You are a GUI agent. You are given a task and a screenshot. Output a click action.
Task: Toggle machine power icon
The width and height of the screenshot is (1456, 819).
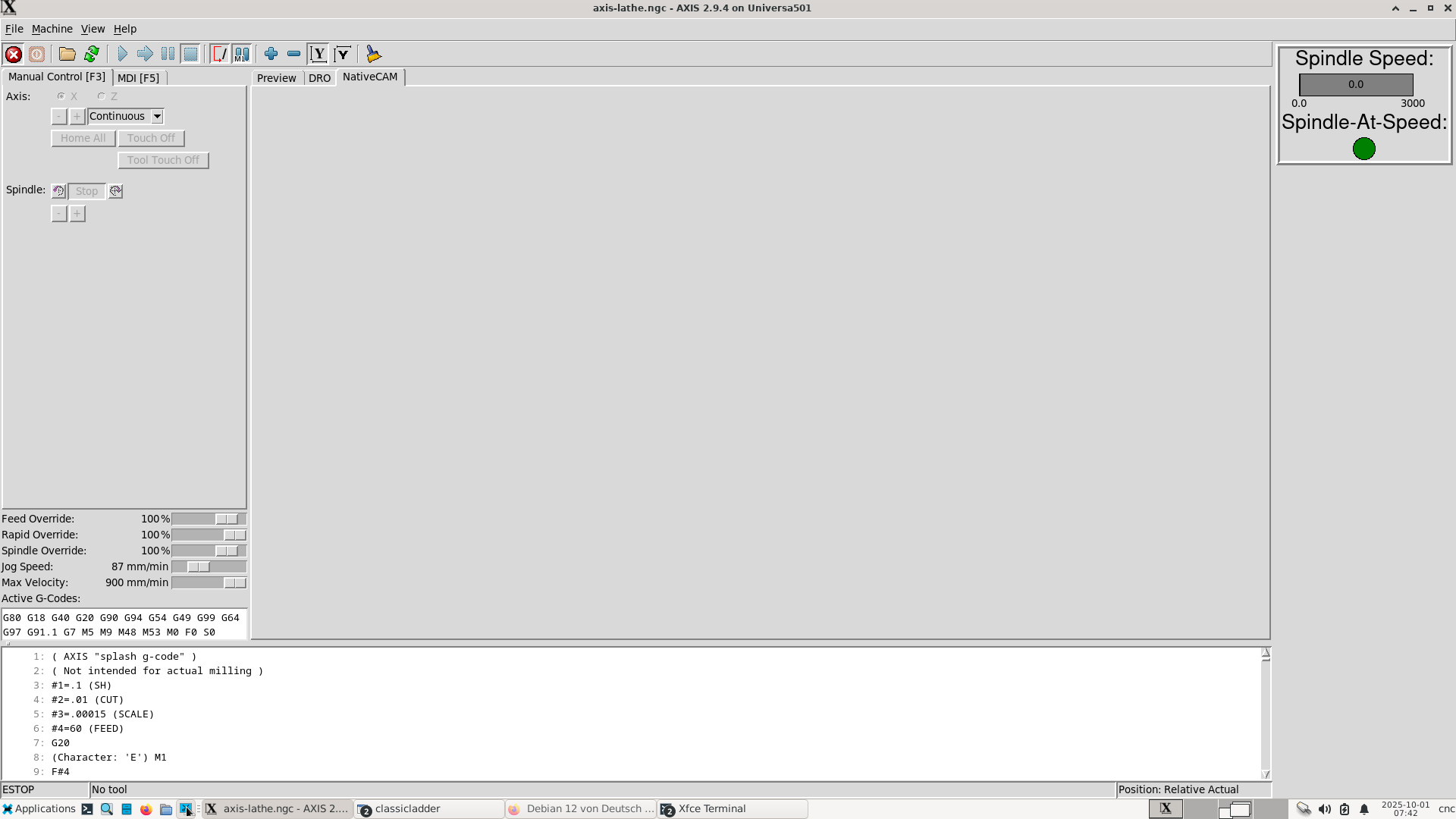coord(36,54)
